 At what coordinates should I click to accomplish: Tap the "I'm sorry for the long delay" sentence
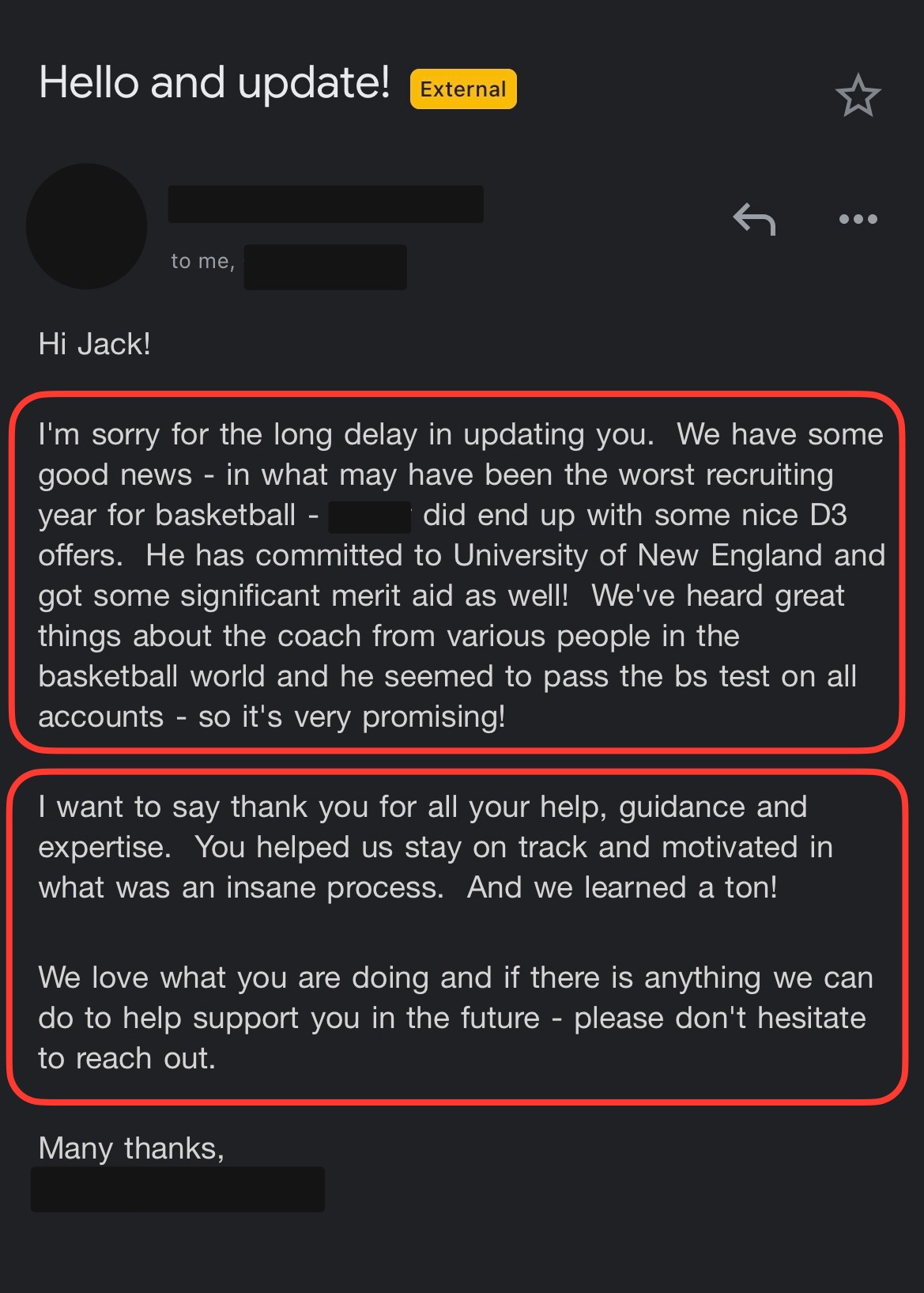346,434
